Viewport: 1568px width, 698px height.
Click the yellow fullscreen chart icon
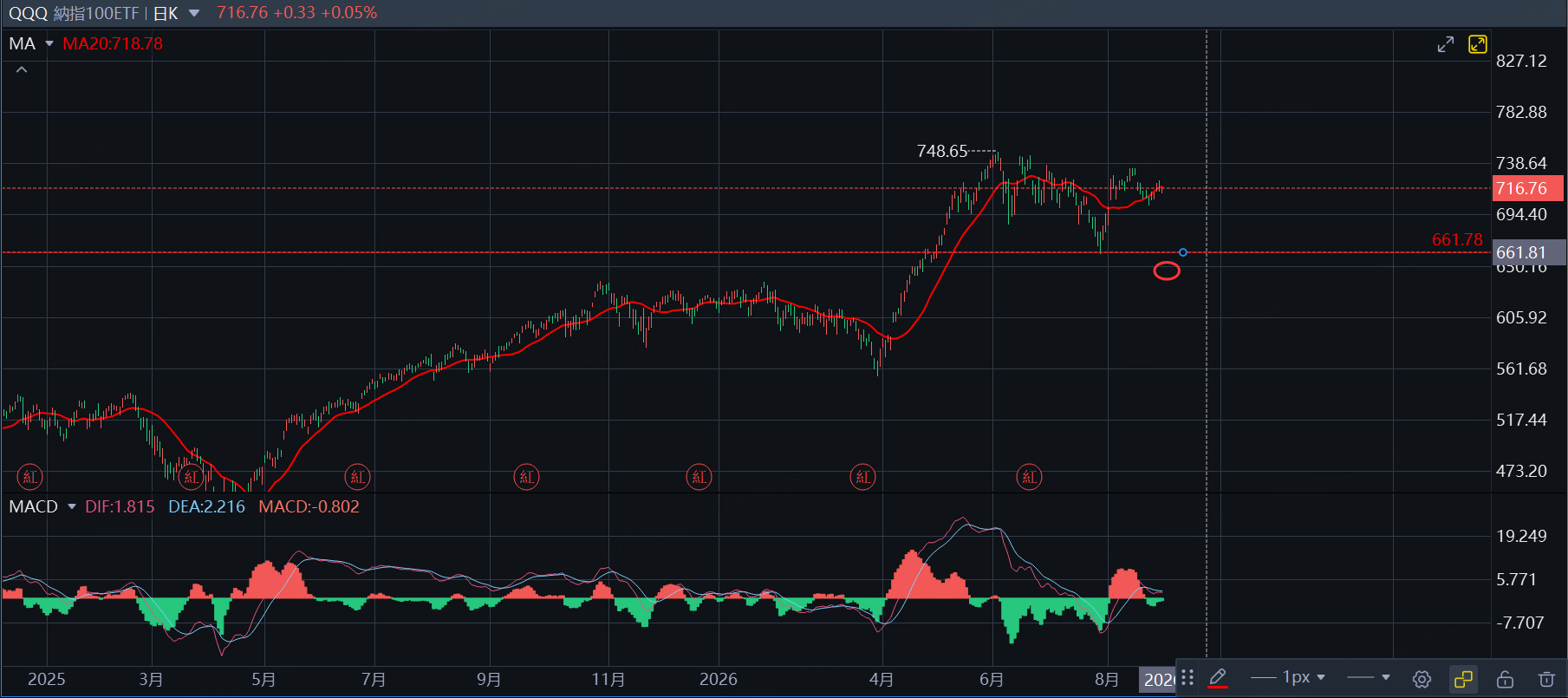tap(1478, 44)
